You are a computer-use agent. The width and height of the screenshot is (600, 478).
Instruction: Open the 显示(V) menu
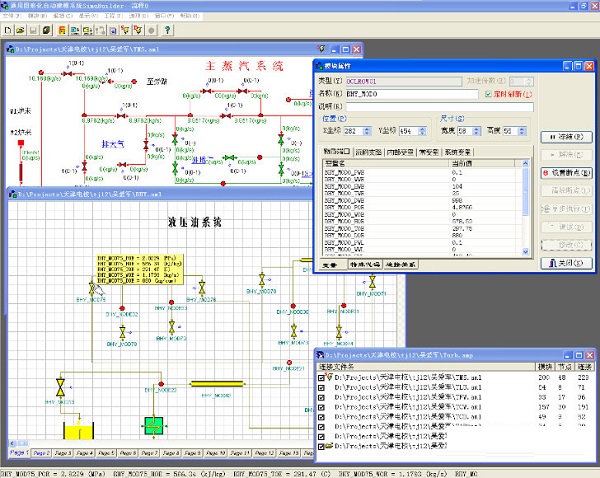pos(88,16)
